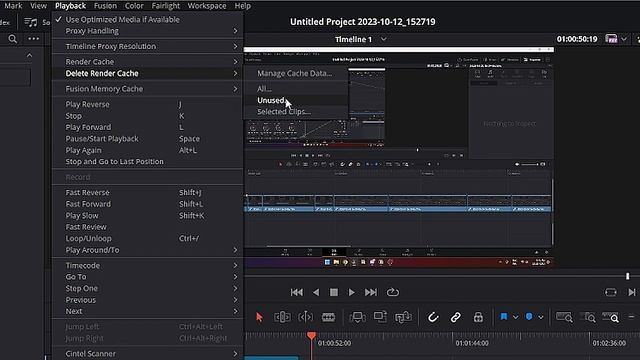Collapse the left panel bin chevron
This screenshot has width=640, height=360.
(x=29, y=55)
